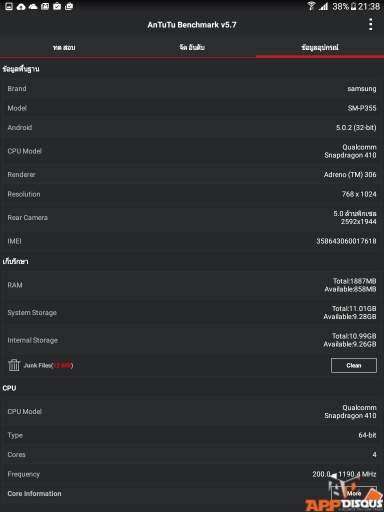Switch to the middle Ranking tab

pyautogui.click(x=192, y=47)
